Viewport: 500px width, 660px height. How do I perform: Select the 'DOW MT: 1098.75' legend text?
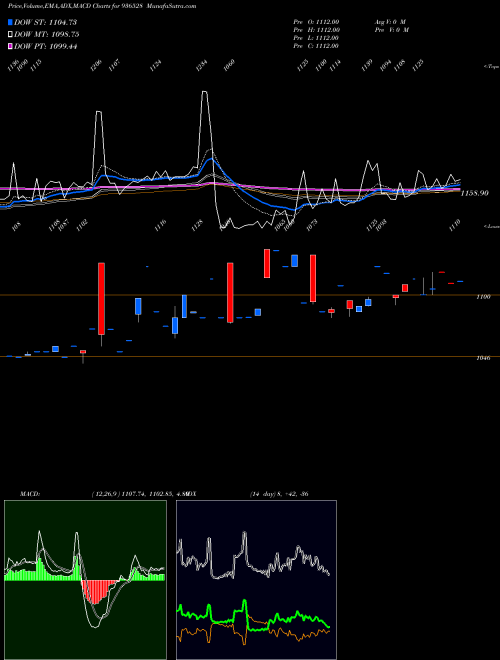(x=47, y=35)
